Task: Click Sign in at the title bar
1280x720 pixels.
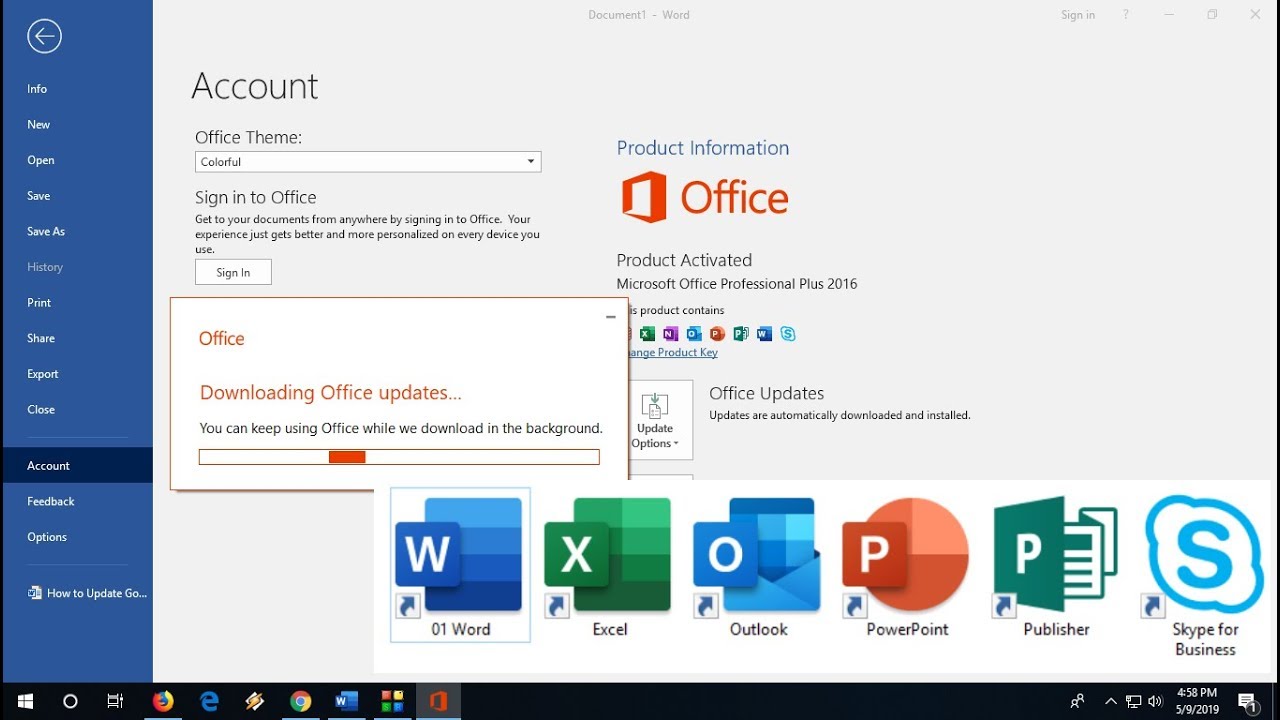Action: [1078, 15]
